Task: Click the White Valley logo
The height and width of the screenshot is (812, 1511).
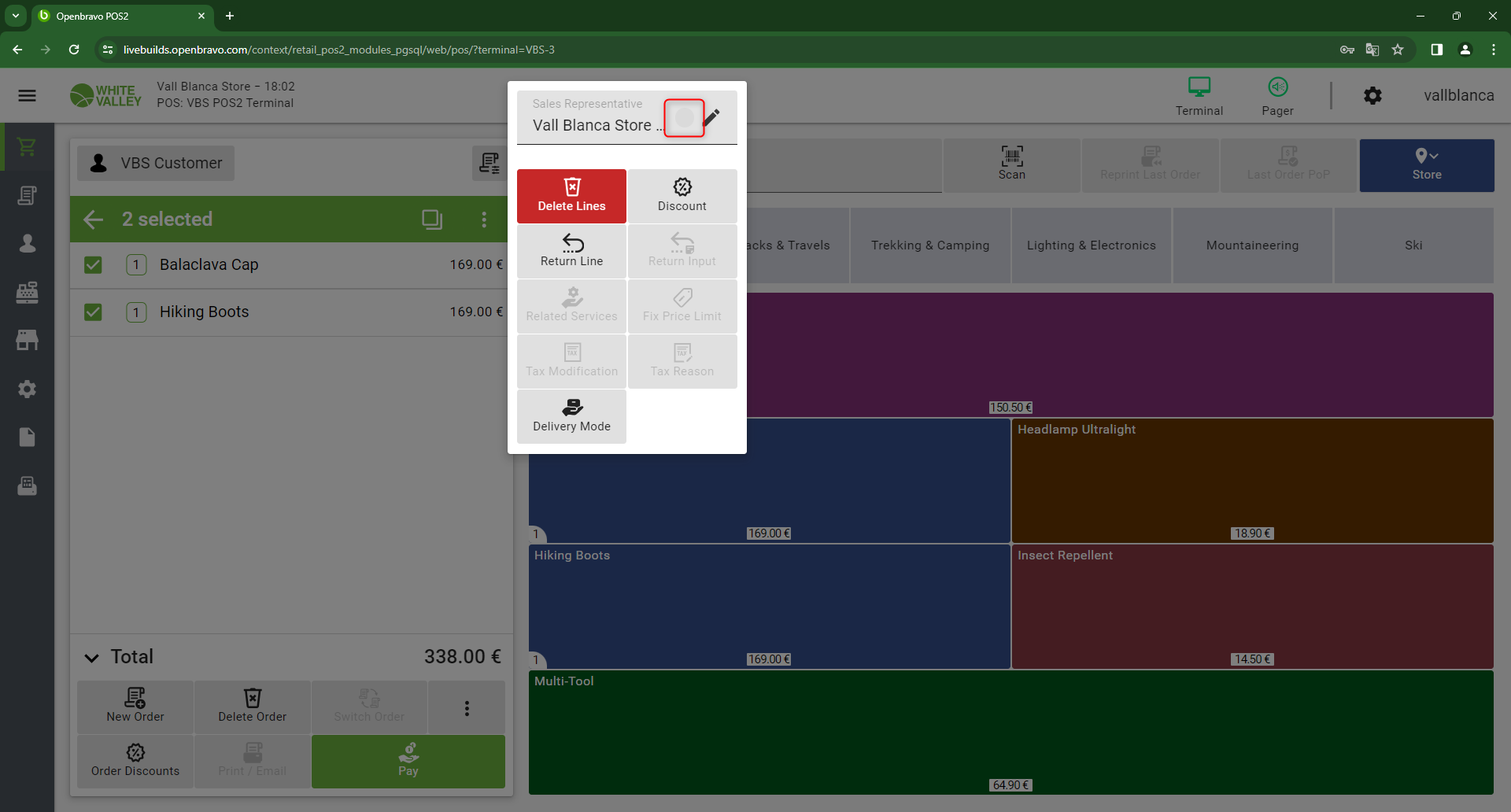Action: pos(105,95)
